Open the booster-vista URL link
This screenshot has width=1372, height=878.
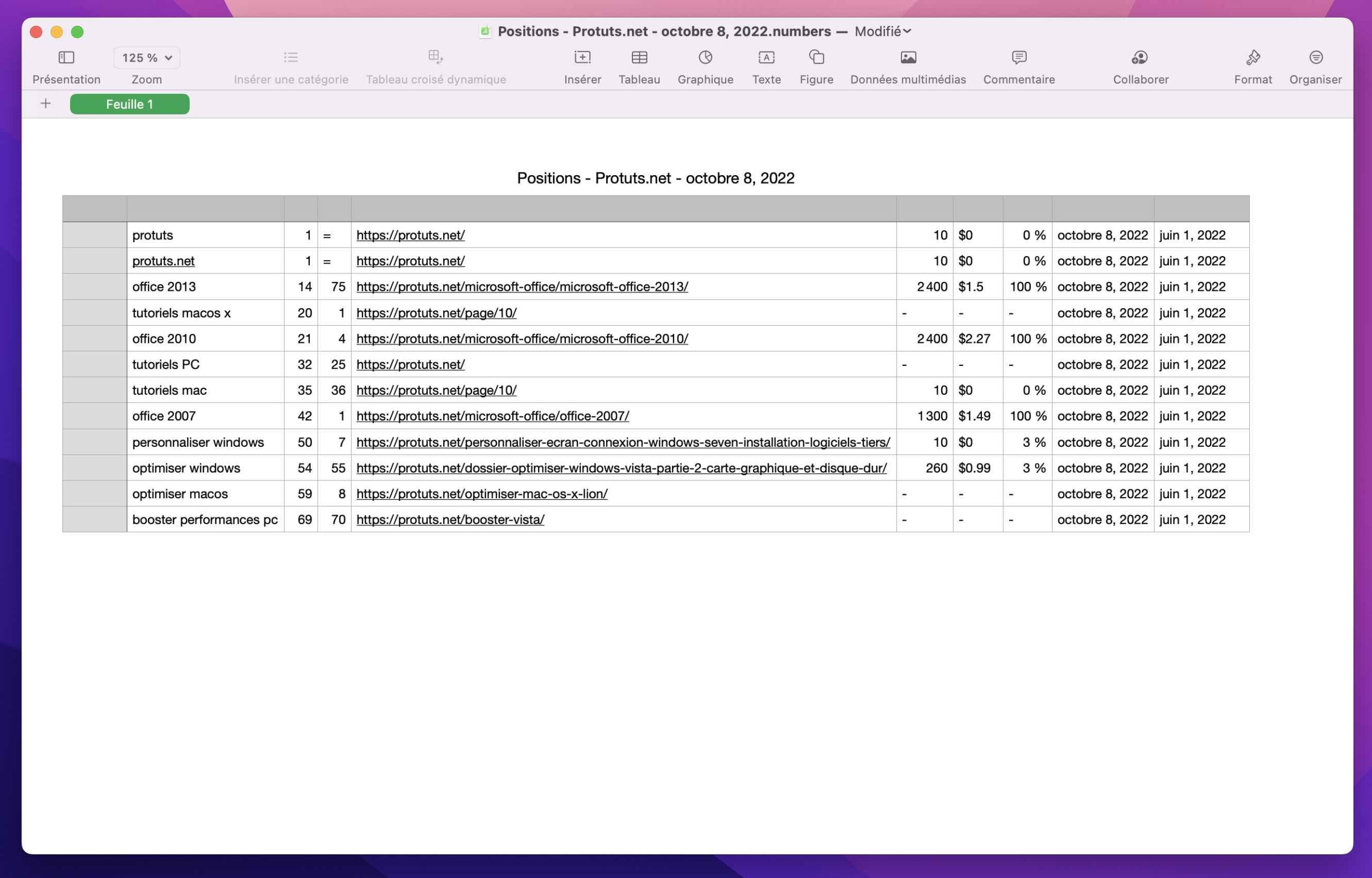coord(451,520)
